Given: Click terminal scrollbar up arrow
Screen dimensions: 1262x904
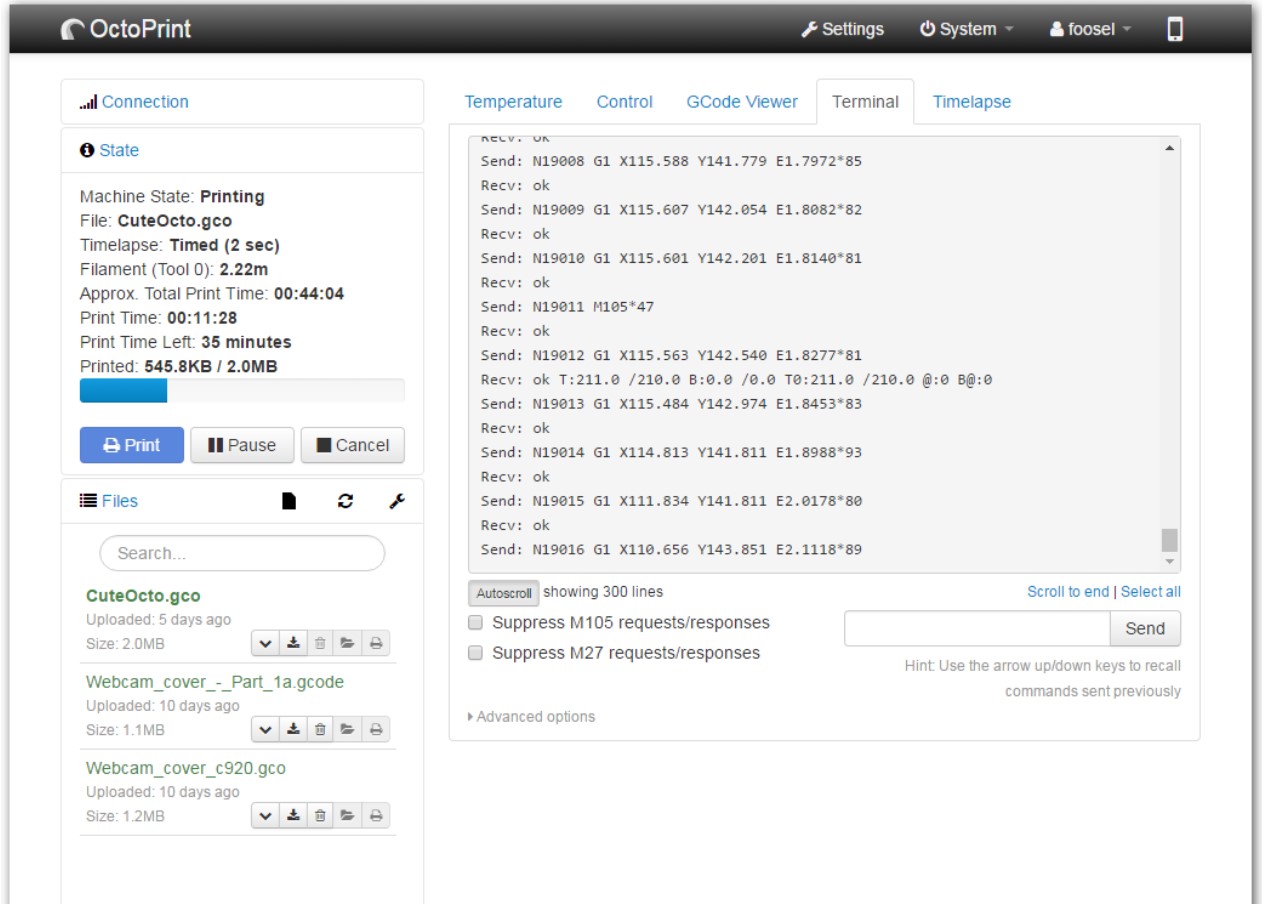Looking at the screenshot, I should pyautogui.click(x=1169, y=148).
